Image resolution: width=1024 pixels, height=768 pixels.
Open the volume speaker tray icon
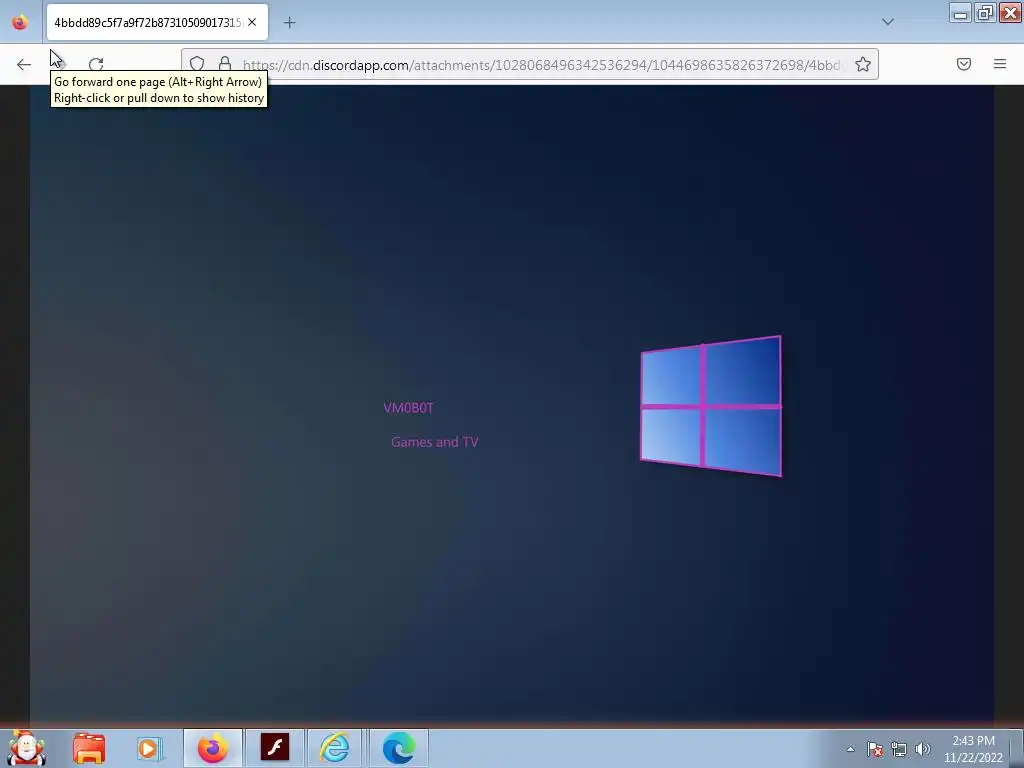(x=923, y=749)
